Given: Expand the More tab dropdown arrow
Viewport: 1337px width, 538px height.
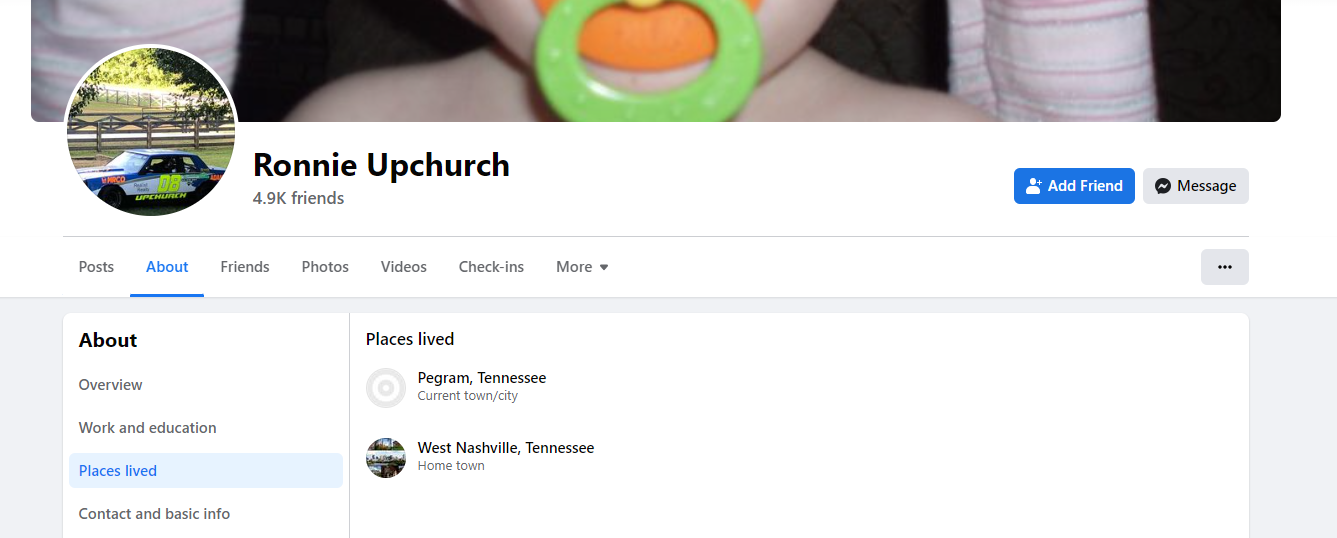Looking at the screenshot, I should (604, 267).
